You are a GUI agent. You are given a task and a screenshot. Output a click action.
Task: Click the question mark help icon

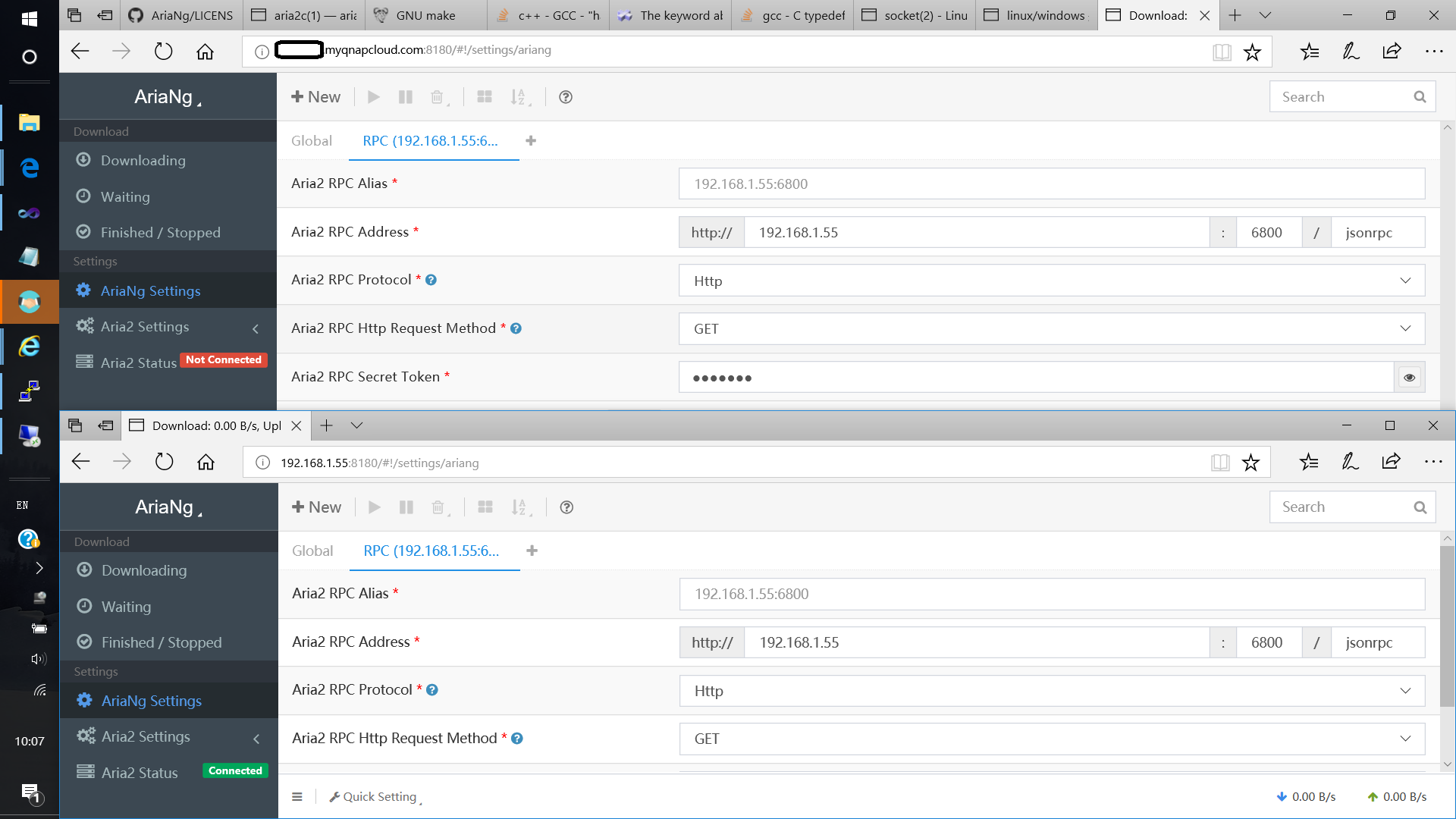coord(565,97)
